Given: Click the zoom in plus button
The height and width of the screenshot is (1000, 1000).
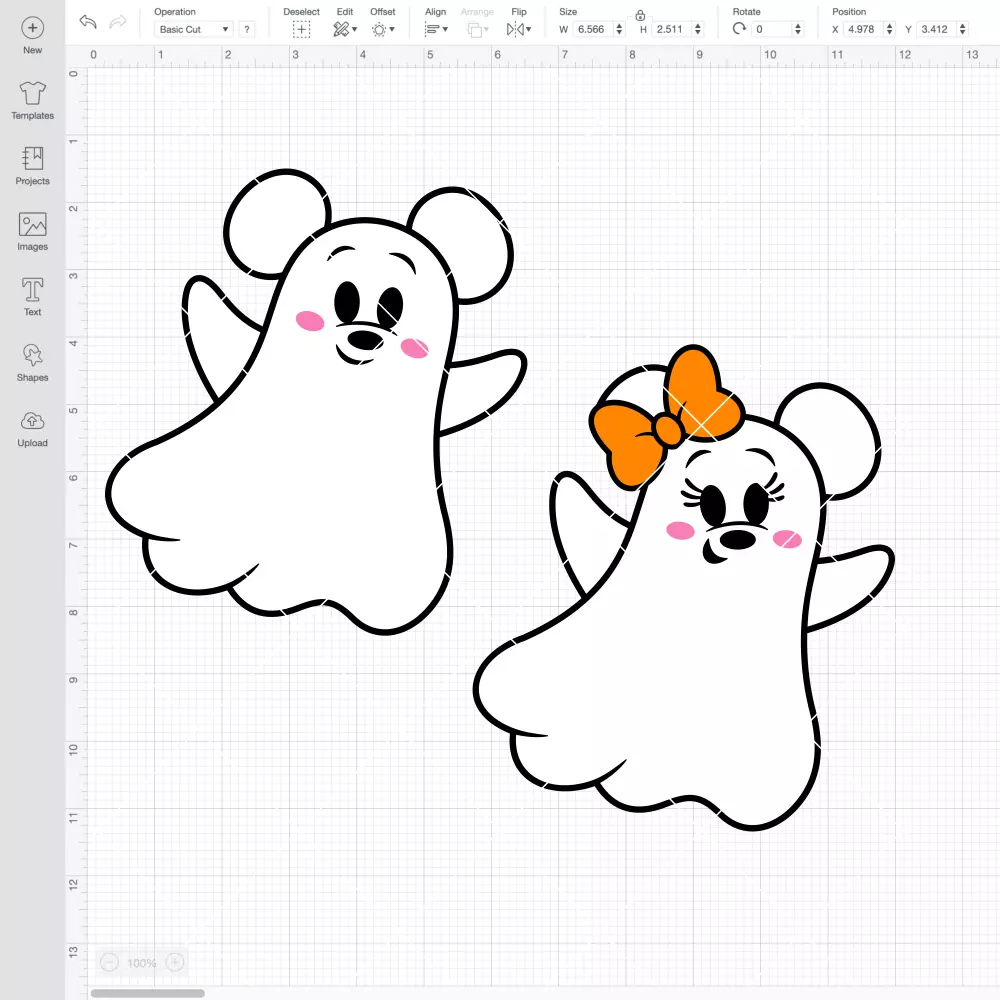Looking at the screenshot, I should (x=175, y=962).
